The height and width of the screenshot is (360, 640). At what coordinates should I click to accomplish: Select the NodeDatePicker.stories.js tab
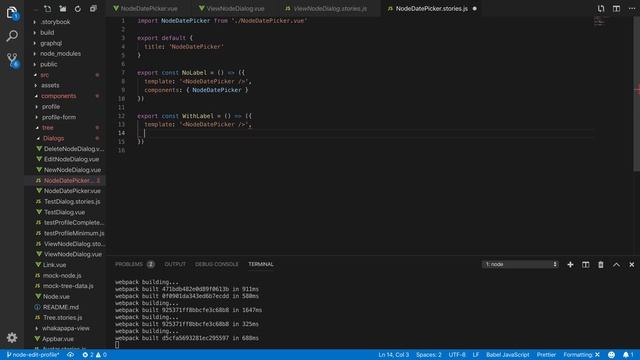[x=431, y=9]
